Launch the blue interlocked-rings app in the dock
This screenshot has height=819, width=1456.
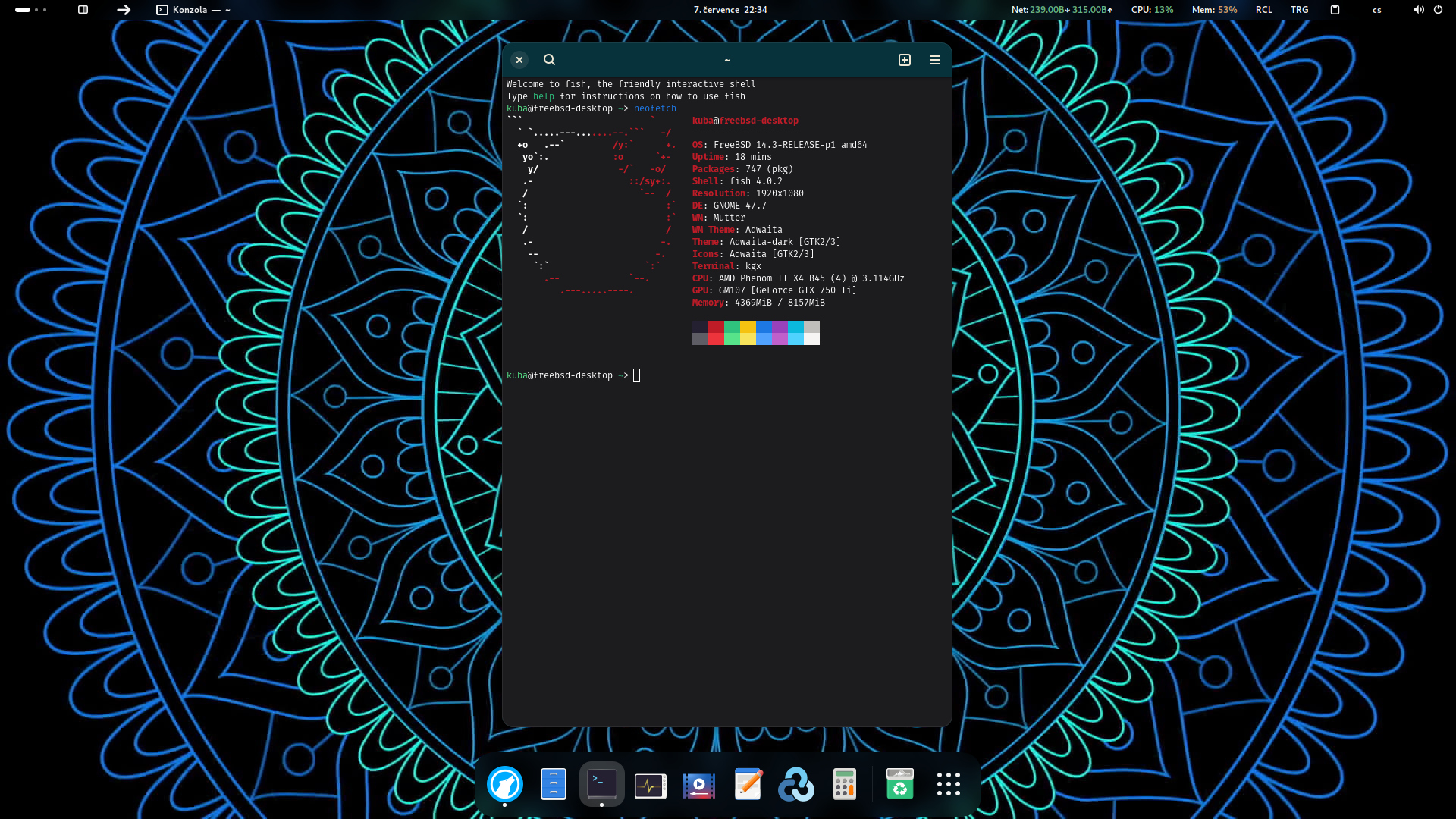796,784
